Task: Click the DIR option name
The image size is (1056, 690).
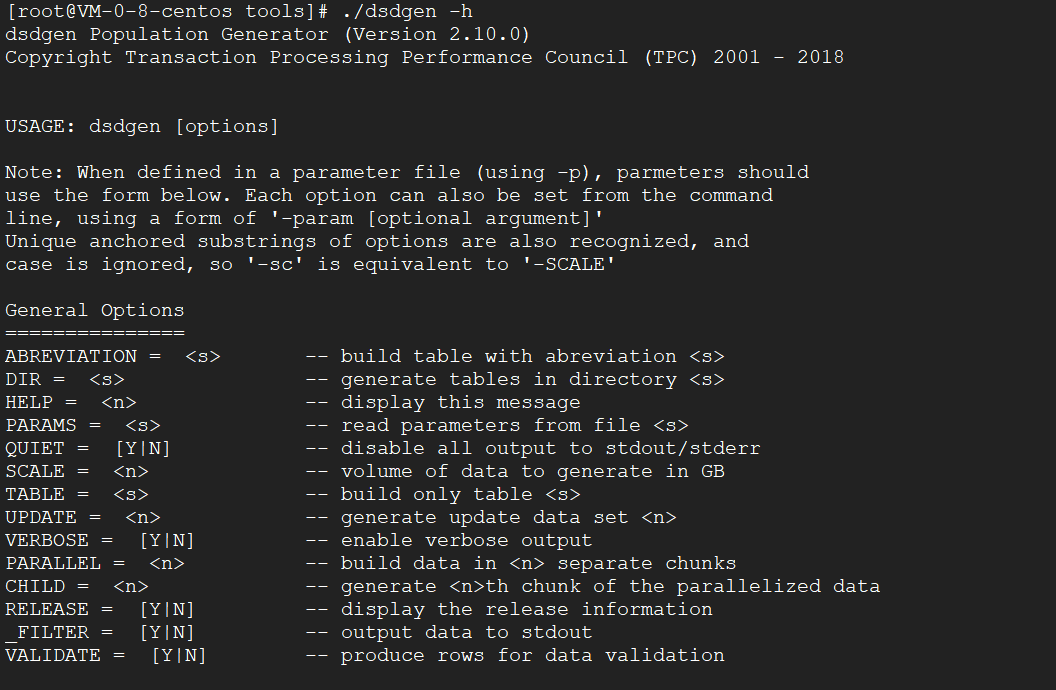Action: pos(23,379)
